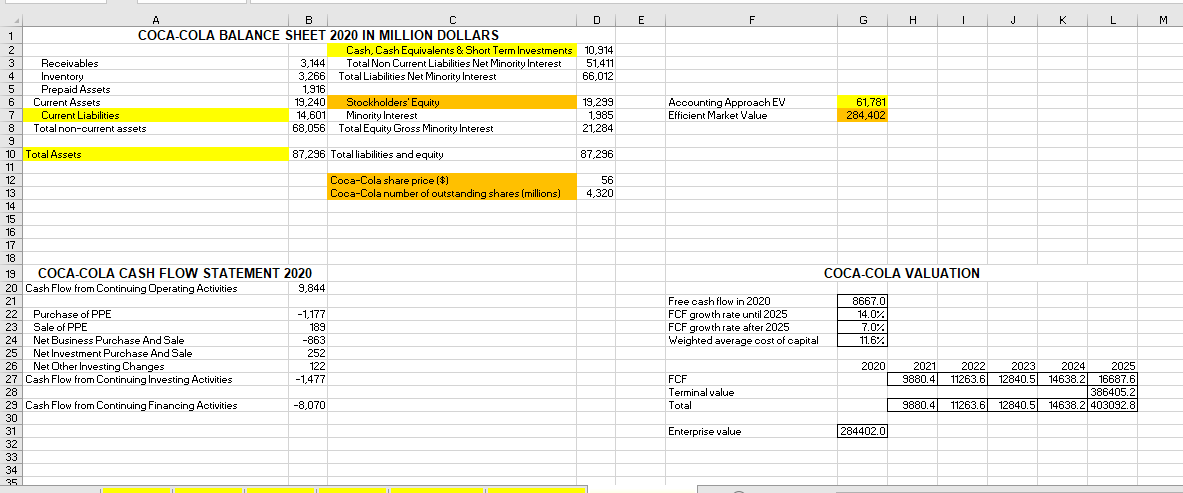This screenshot has height=493, width=1183.
Task: Select the Inventory value 3,266
Action: click(308, 76)
